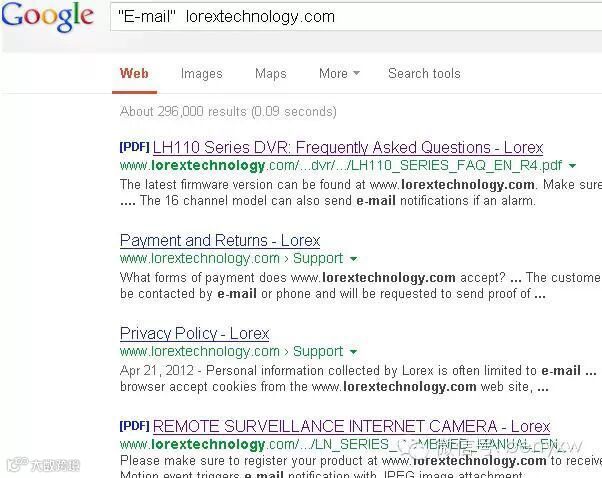The height and width of the screenshot is (478, 602).
Task: Expand the arrow beside Payment and Returns URL
Action: coord(354,259)
